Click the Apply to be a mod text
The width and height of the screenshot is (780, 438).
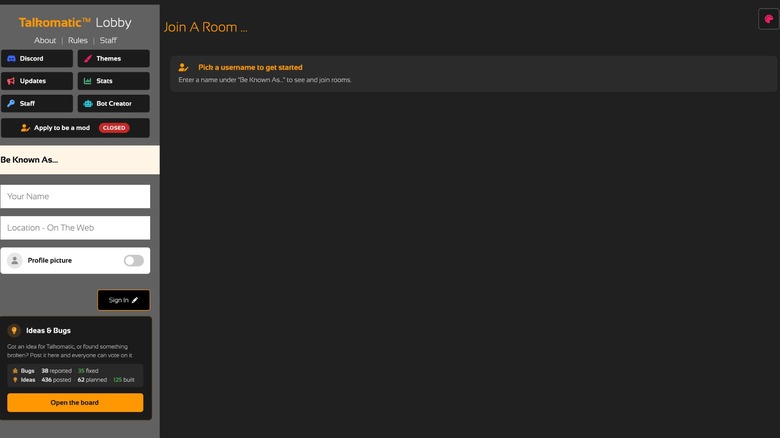pyautogui.click(x=62, y=128)
